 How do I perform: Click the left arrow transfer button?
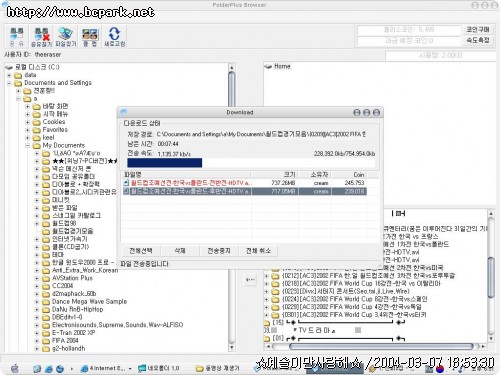pos(250,280)
